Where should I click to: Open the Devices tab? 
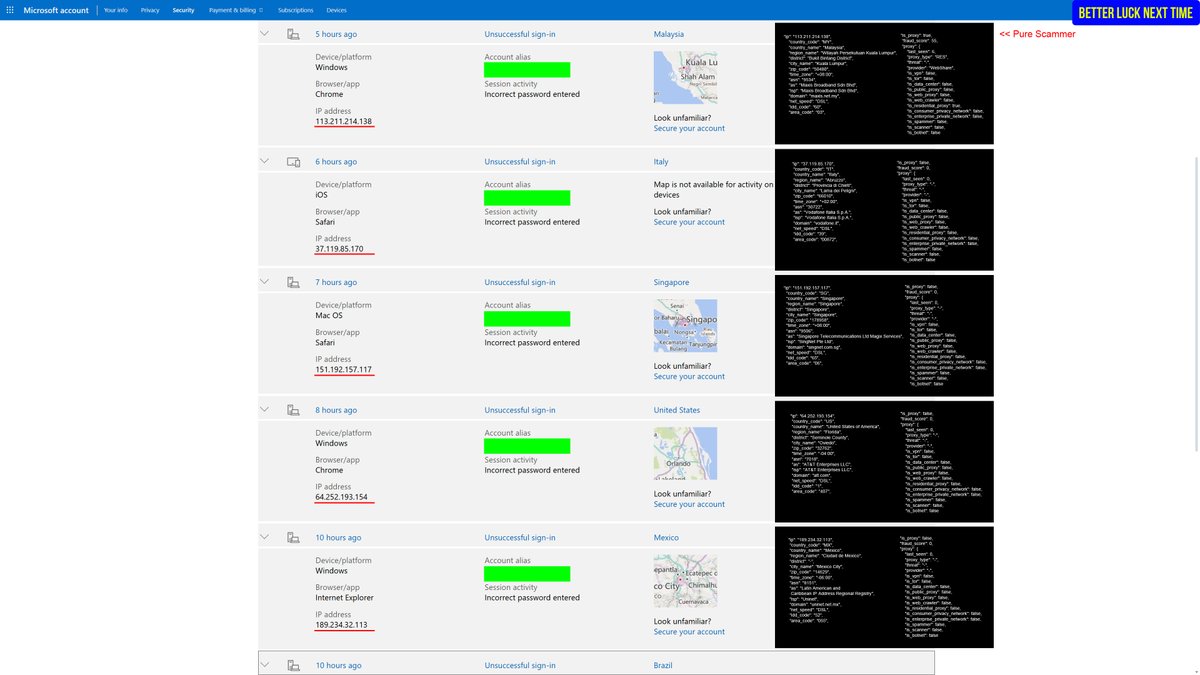pyautogui.click(x=336, y=10)
